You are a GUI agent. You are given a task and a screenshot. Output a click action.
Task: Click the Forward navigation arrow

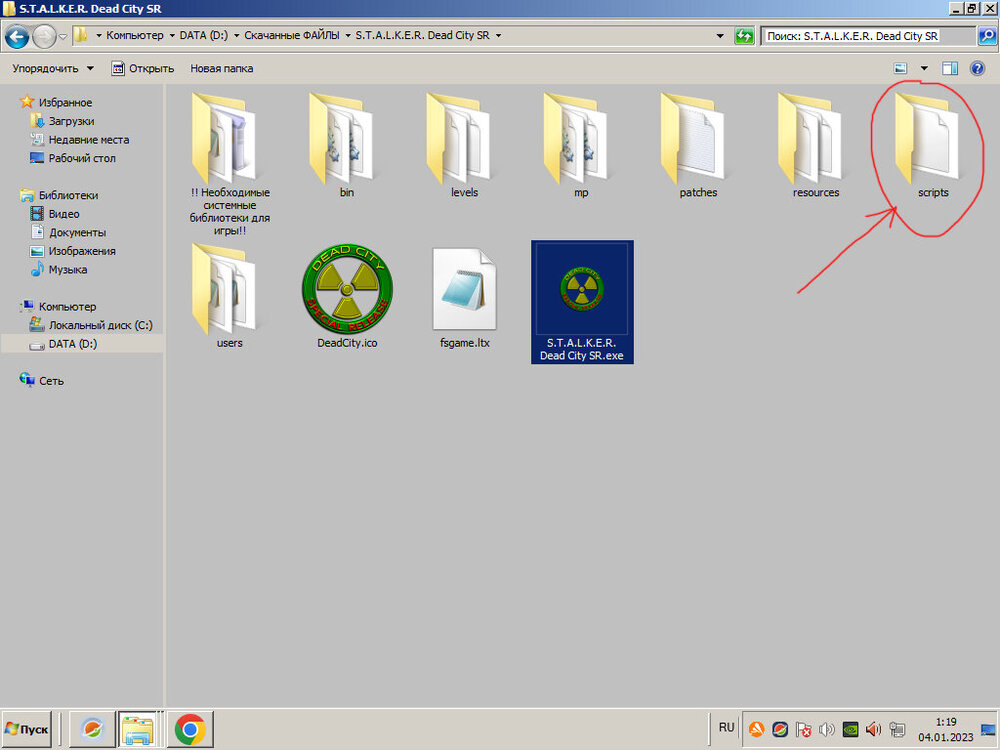tap(43, 36)
